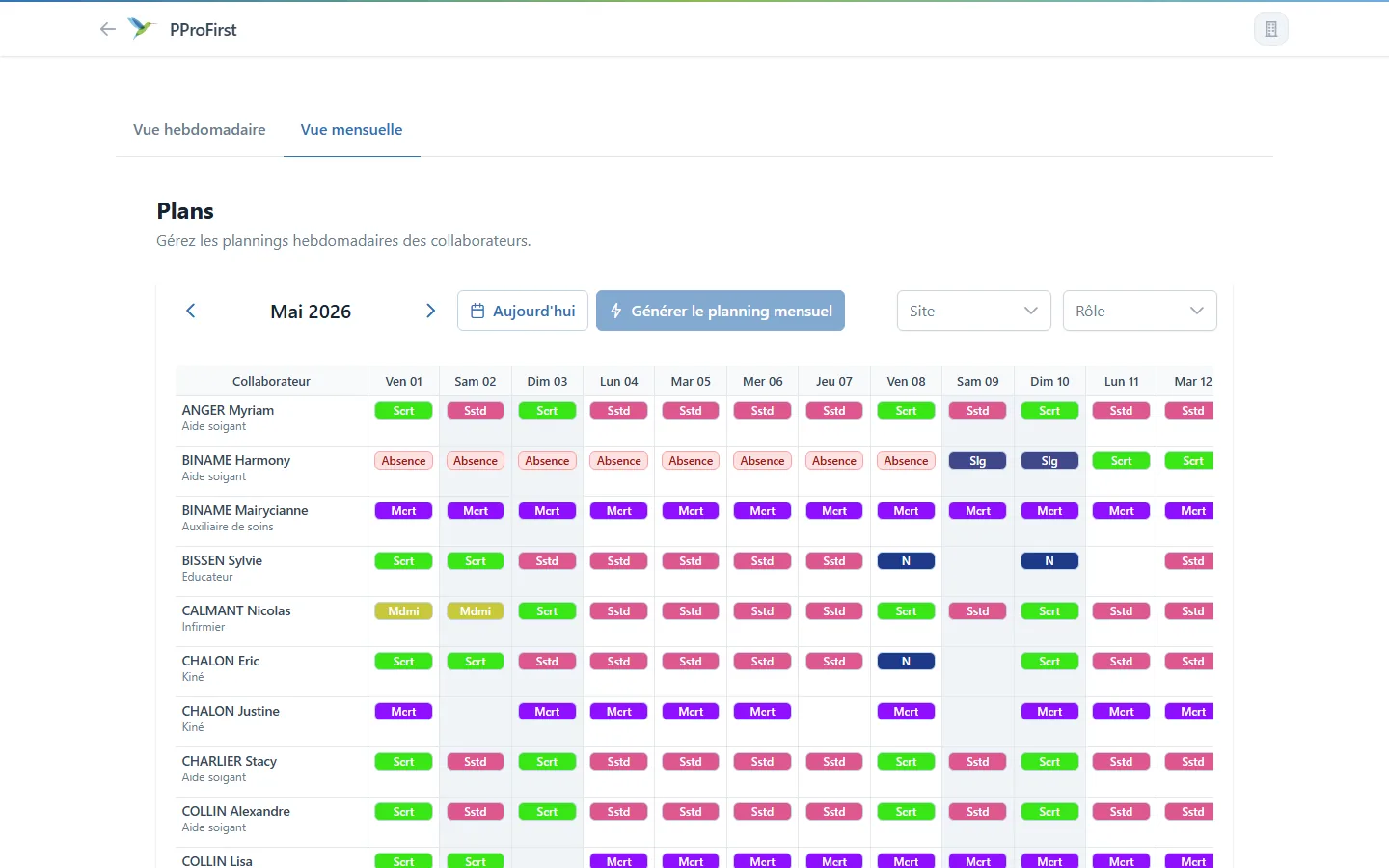Click BISSEN Sylvie's N shift on Dim 10
Image resolution: width=1389 pixels, height=868 pixels.
1049,561
